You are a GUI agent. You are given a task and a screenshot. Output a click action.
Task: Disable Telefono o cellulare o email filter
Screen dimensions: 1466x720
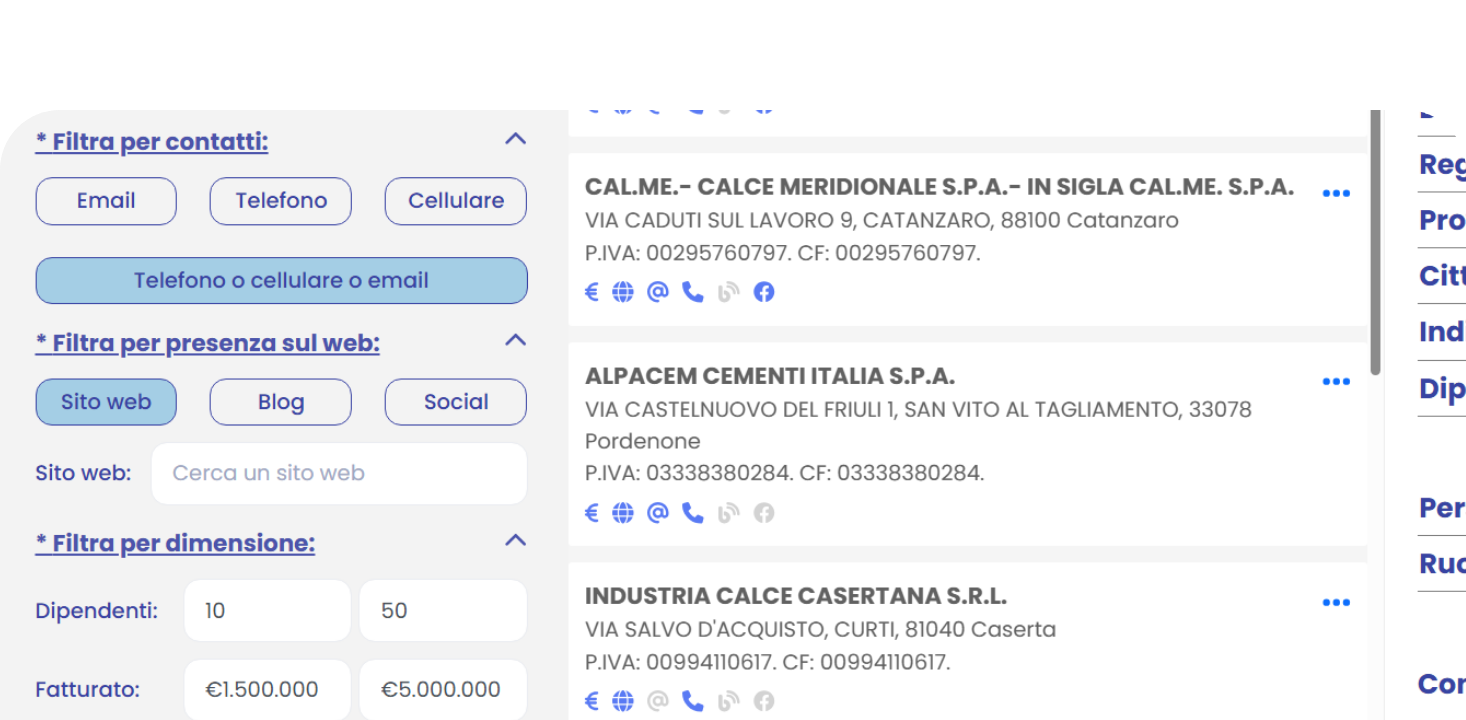pos(281,281)
